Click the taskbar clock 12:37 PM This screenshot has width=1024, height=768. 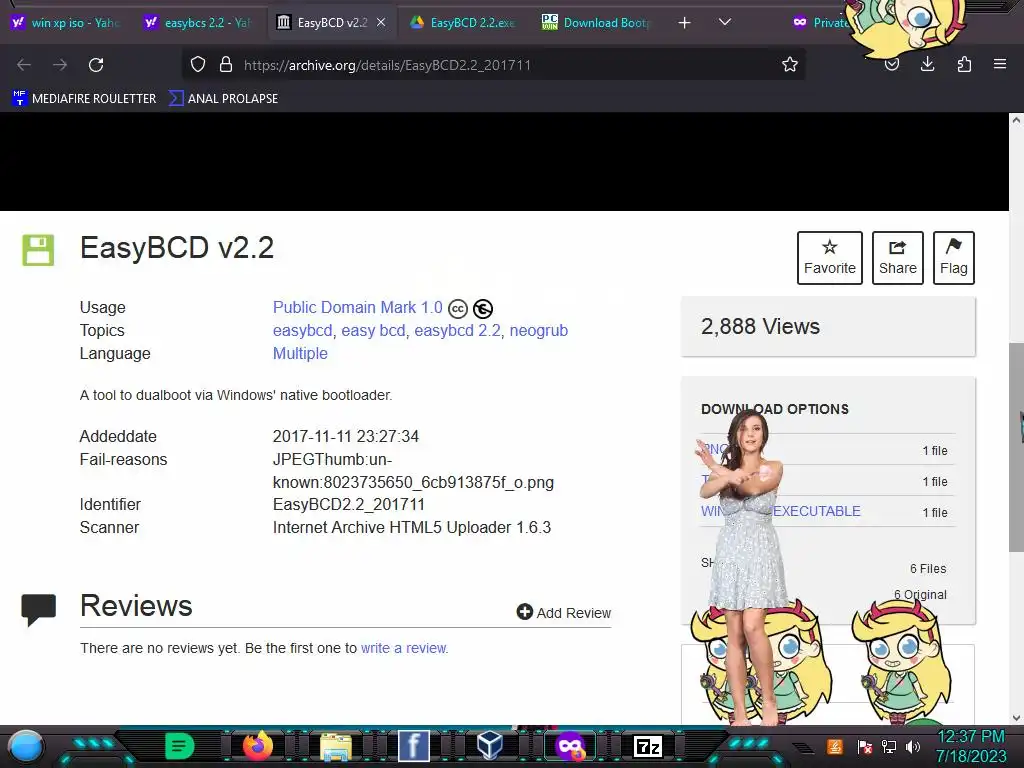pos(970,737)
